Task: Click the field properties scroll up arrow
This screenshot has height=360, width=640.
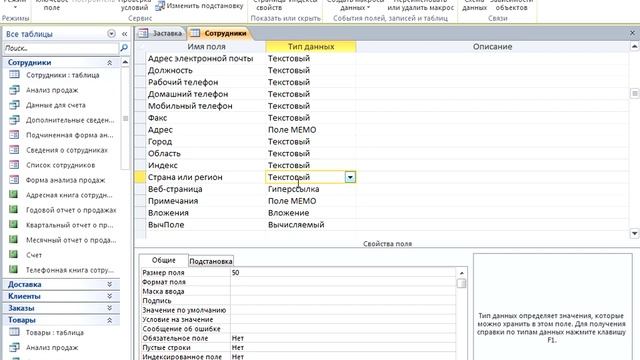Action: click(x=462, y=273)
